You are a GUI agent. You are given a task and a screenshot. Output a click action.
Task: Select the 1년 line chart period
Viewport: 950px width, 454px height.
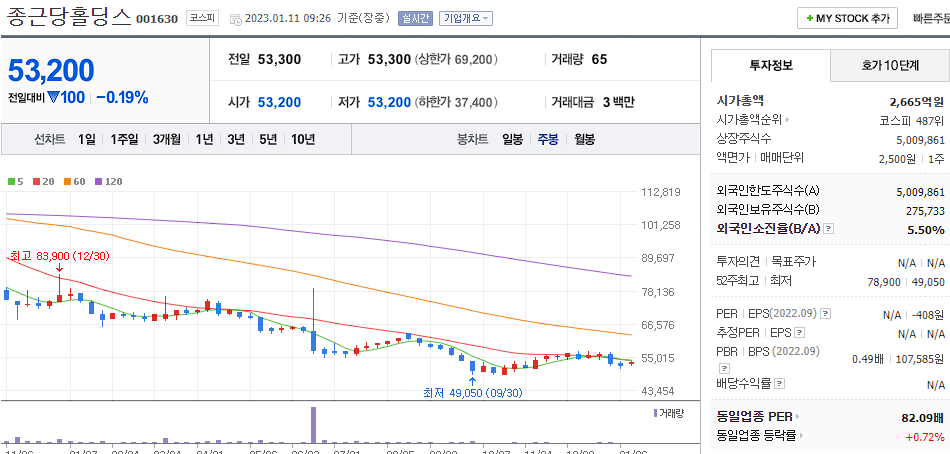click(204, 139)
